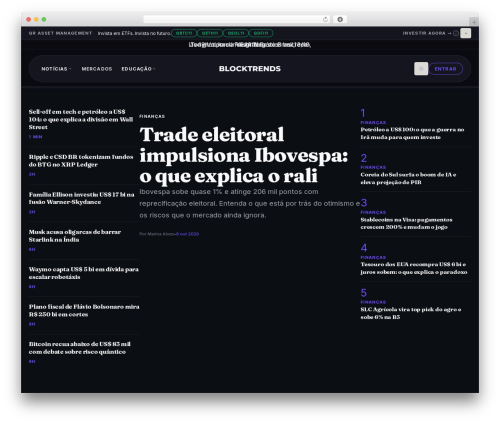The image size is (500, 423).
Task: Open ranked story 'Stablecoins na Visa'
Action: (x=406, y=223)
